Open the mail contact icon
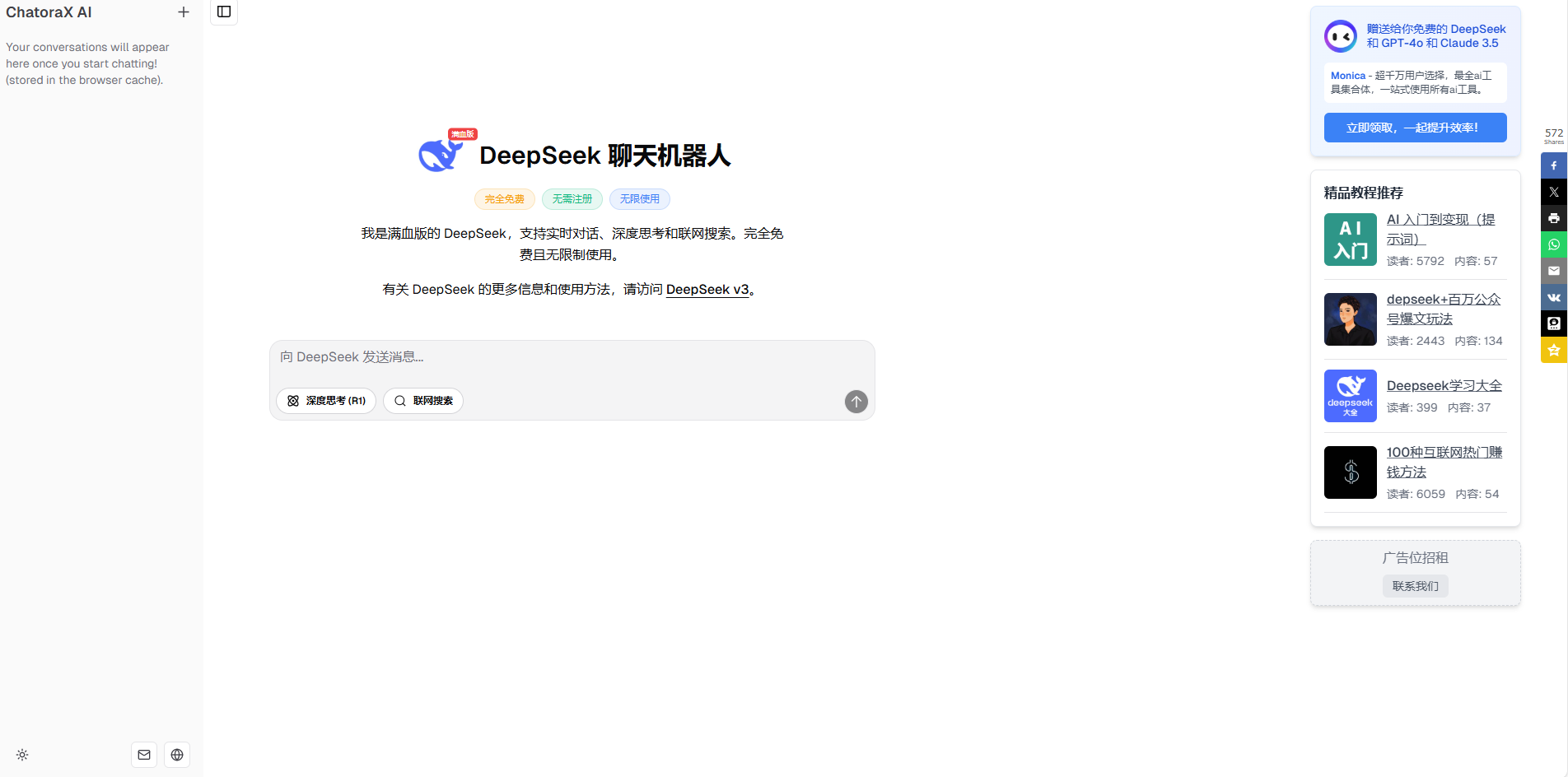 click(144, 755)
